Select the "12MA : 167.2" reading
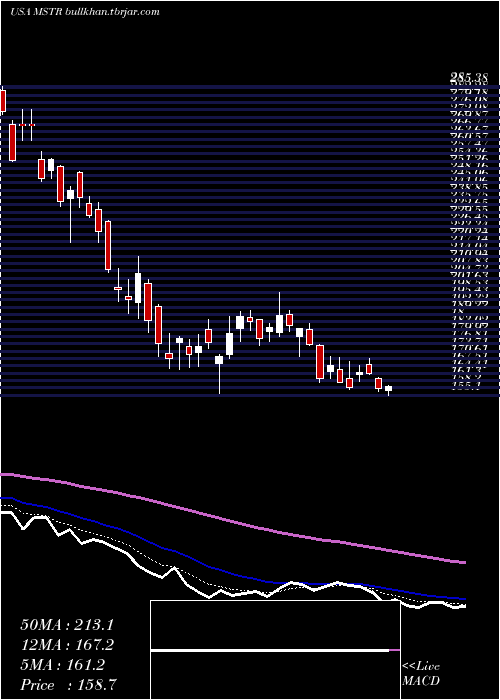The width and height of the screenshot is (500, 700). point(67,645)
